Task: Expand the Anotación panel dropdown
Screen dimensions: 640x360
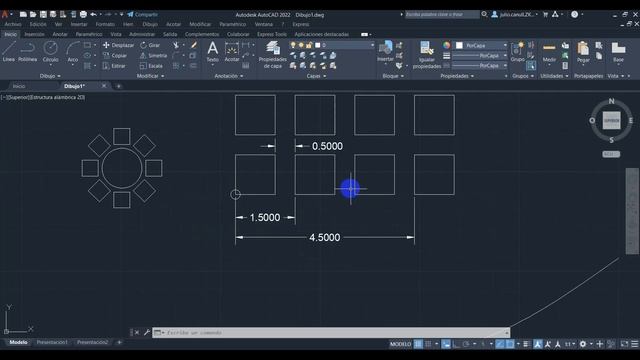Action: [229, 76]
